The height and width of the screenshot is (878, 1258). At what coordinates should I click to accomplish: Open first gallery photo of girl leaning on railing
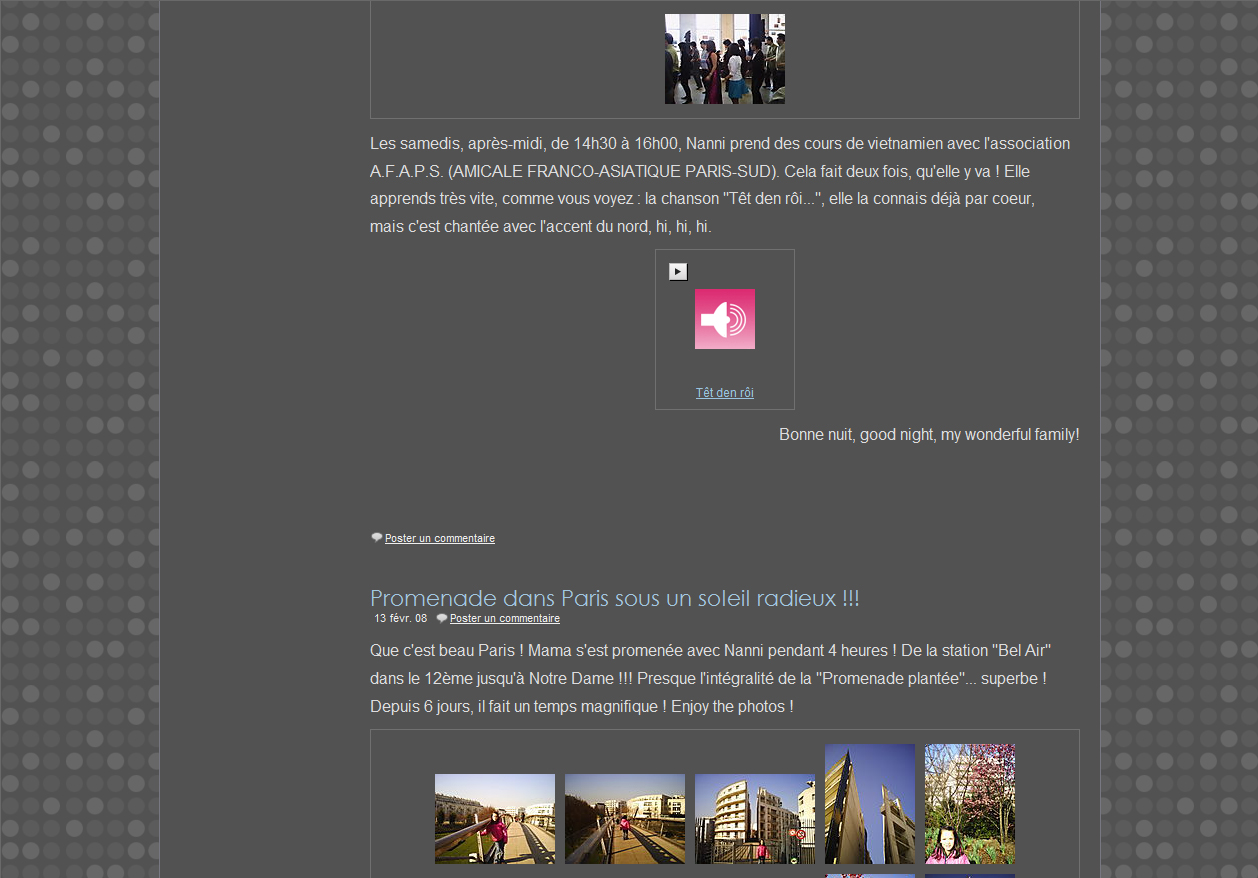click(x=494, y=818)
